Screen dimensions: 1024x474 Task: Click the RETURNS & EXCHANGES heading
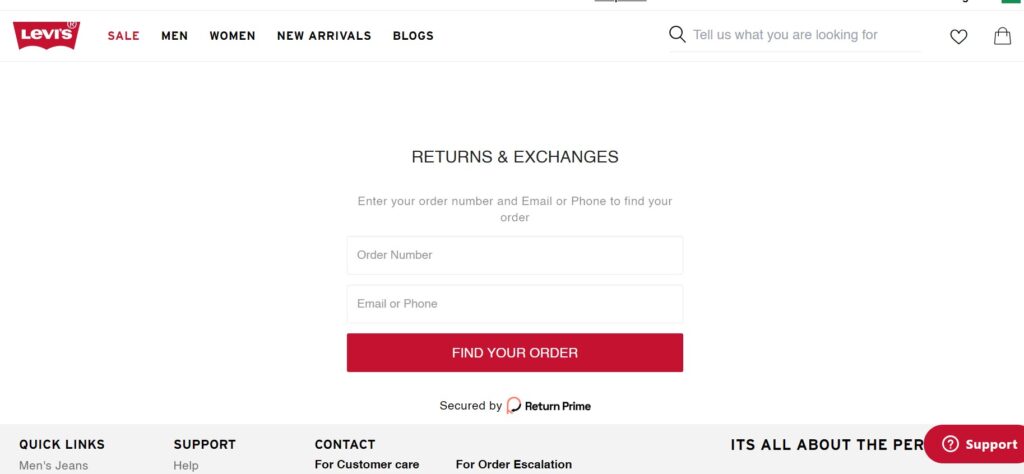(515, 157)
